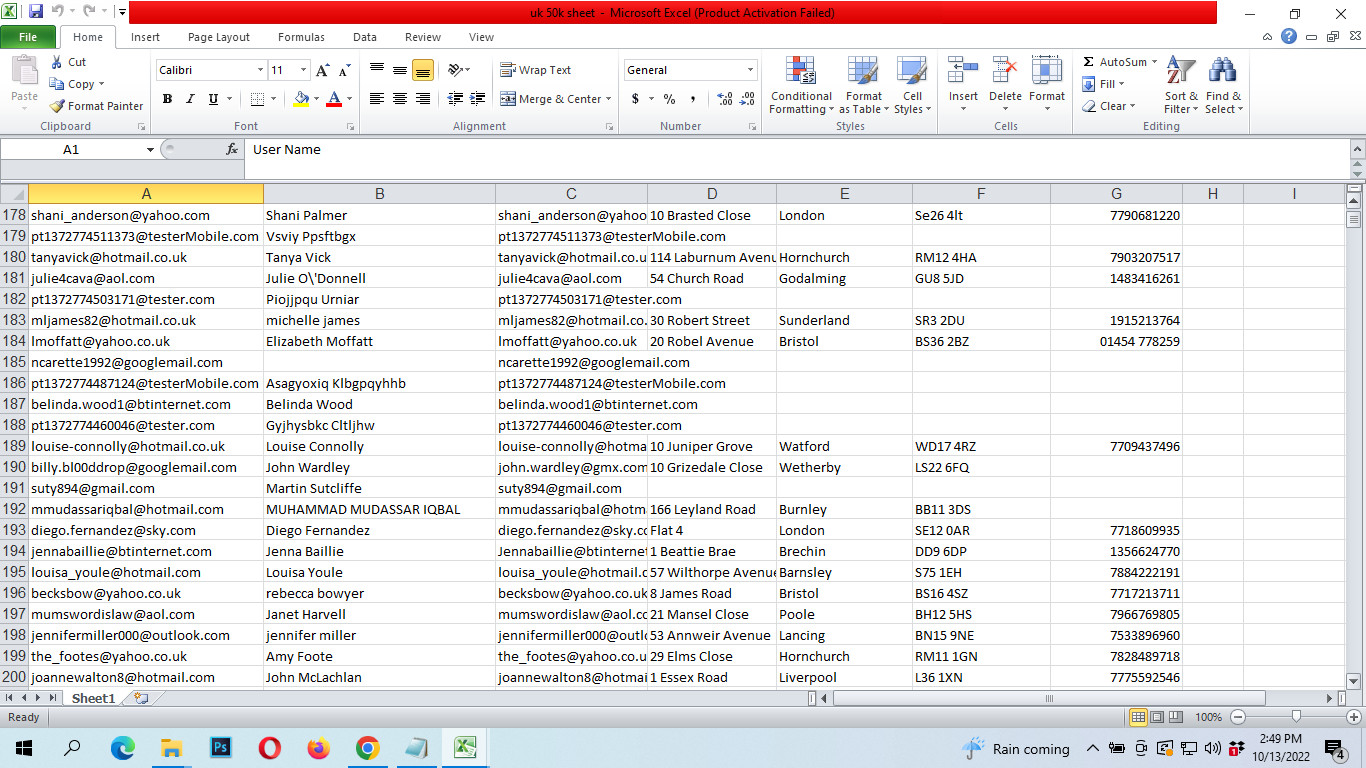Viewport: 1366px width, 768px height.
Task: Switch to the Page Layout tab
Action: click(x=219, y=37)
